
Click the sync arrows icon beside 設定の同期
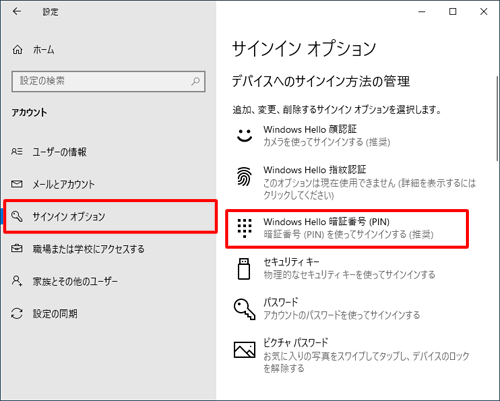[17, 313]
